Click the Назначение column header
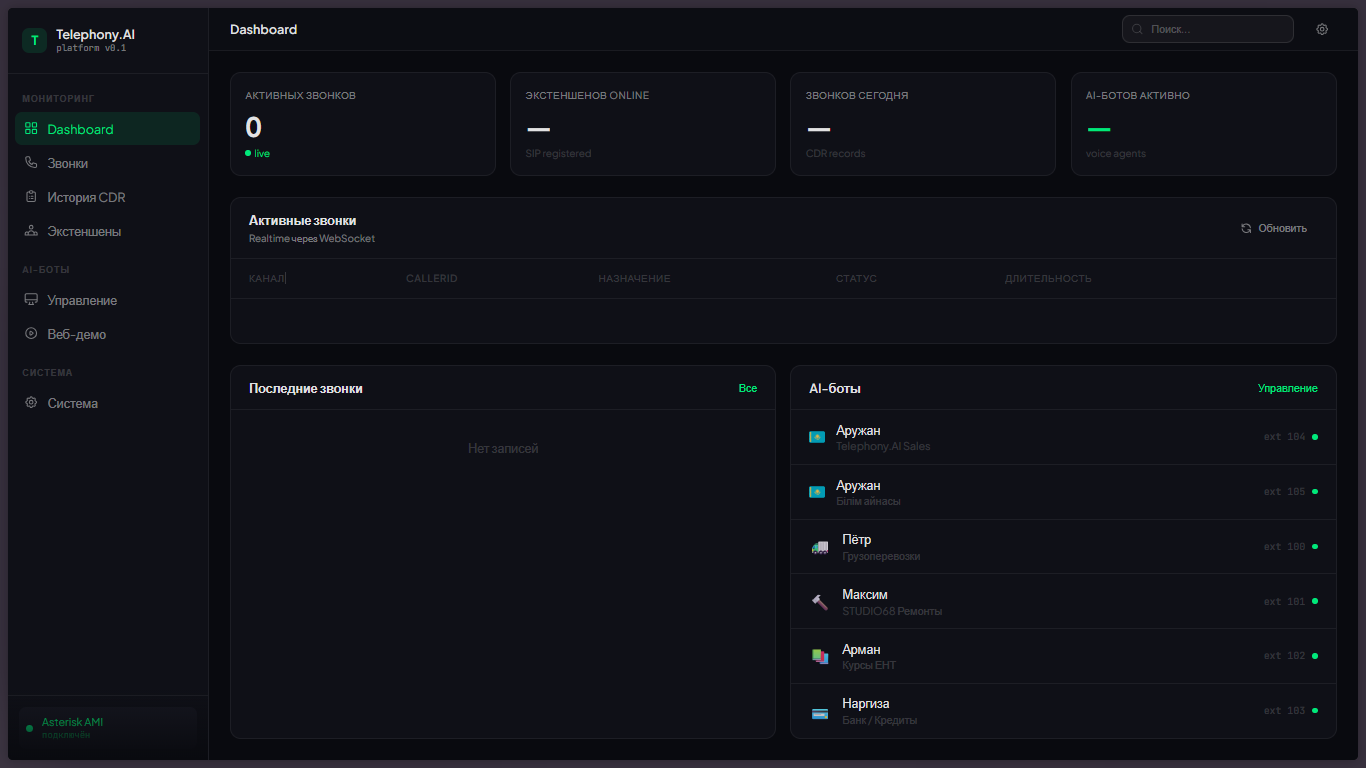Screen dimensions: 1366x768 (634, 278)
